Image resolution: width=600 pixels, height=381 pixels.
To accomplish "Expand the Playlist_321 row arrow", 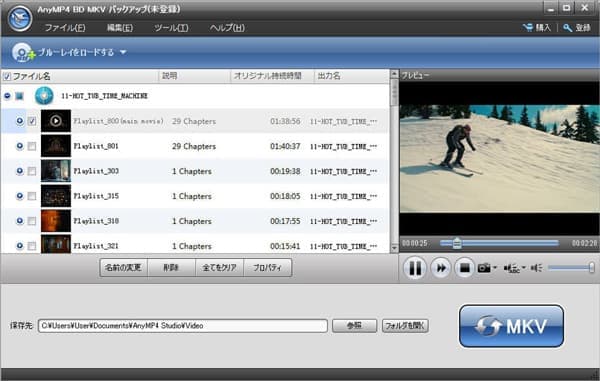I will (20, 246).
